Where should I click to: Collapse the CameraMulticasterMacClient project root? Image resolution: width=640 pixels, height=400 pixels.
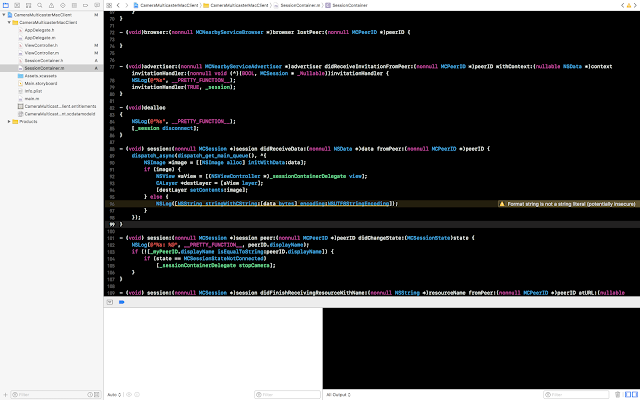tap(4, 15)
